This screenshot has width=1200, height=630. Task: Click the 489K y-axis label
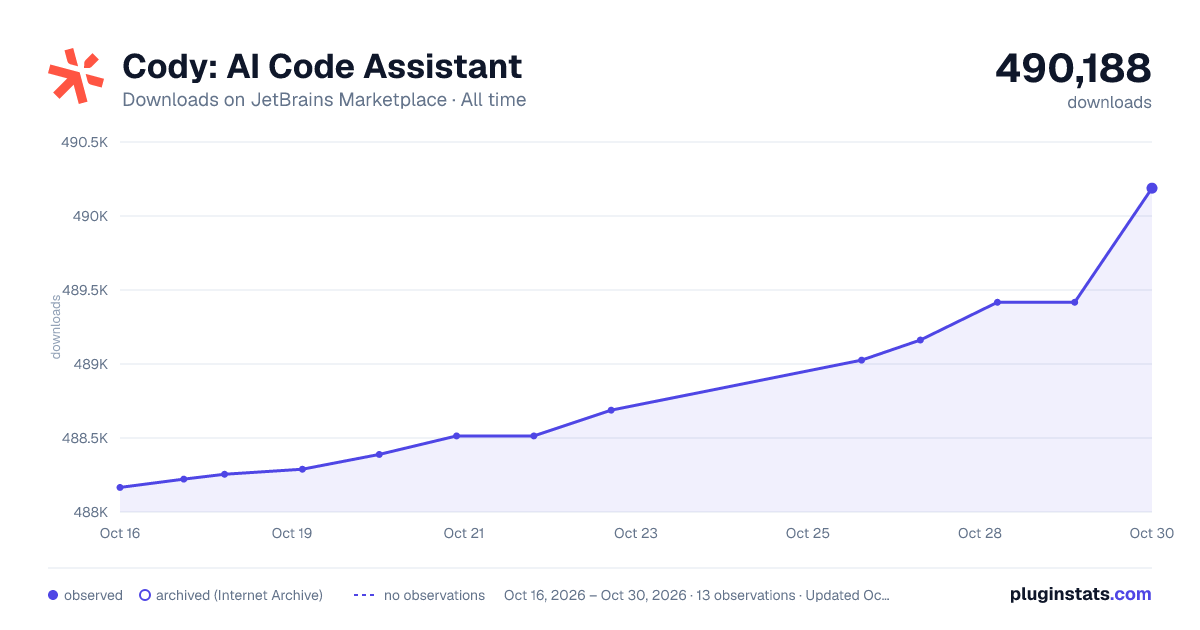point(90,364)
